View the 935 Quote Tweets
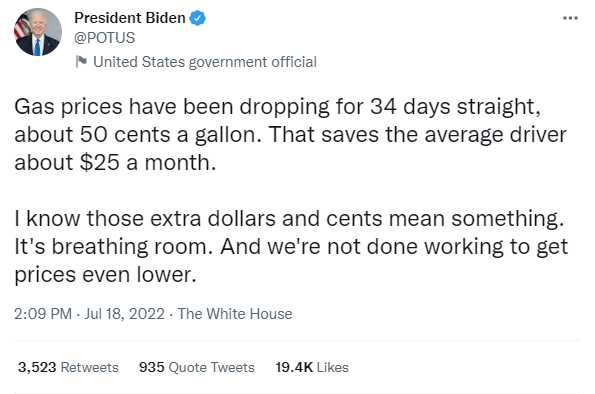The width and height of the screenshot is (595, 394). [x=197, y=367]
